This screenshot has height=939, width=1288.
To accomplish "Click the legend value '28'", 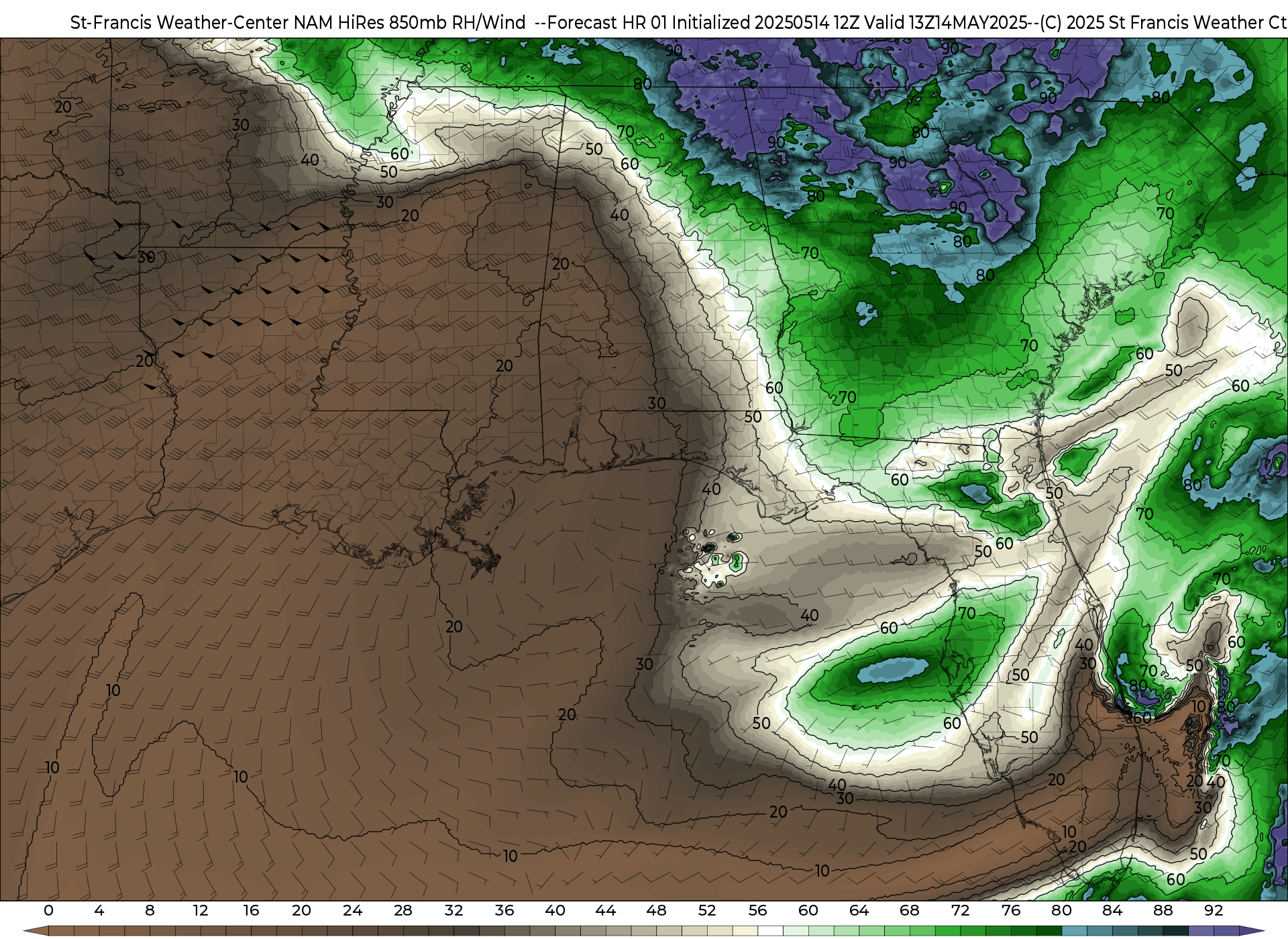I will point(403,910).
